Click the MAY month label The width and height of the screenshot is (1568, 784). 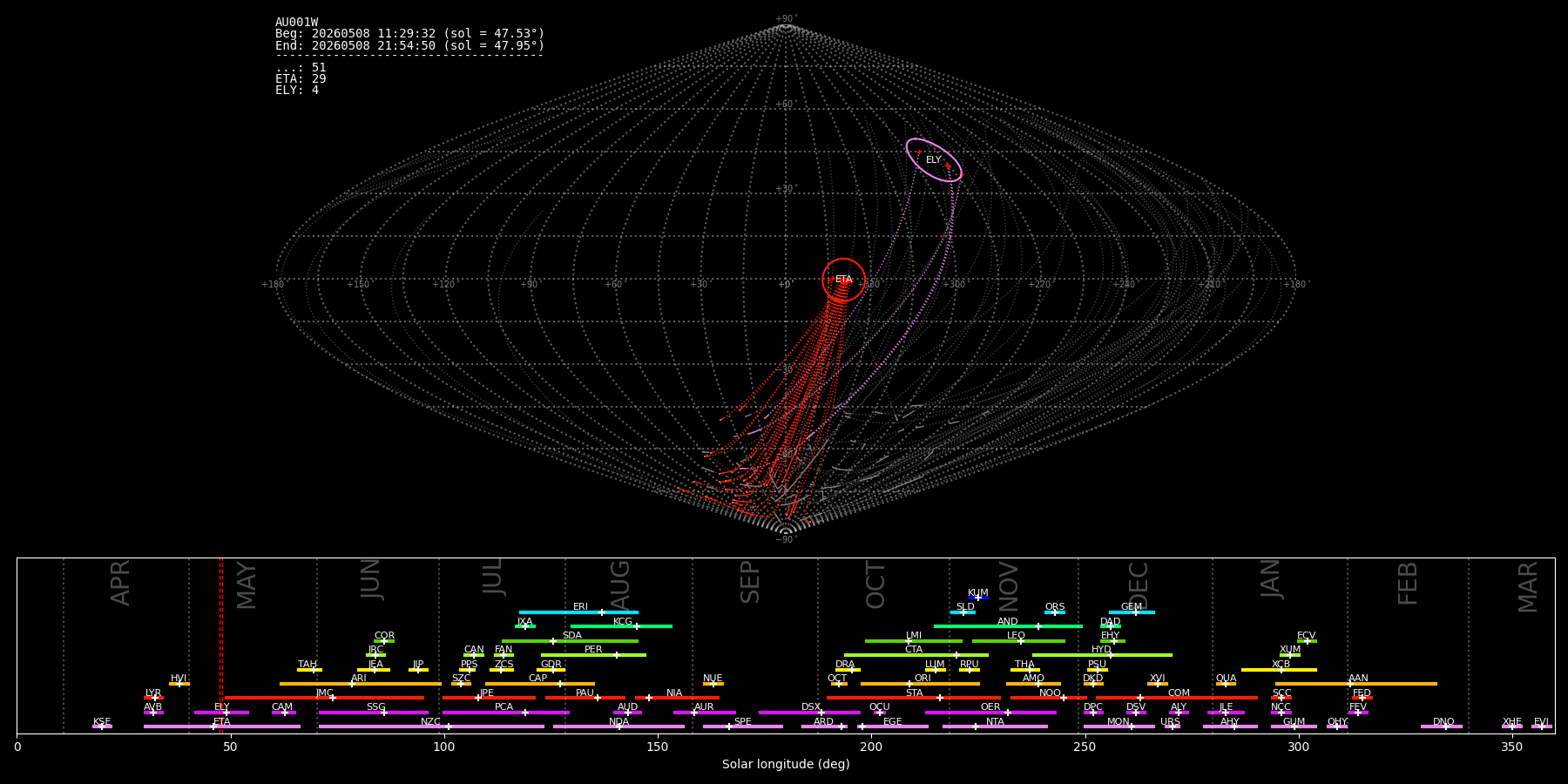(247, 585)
